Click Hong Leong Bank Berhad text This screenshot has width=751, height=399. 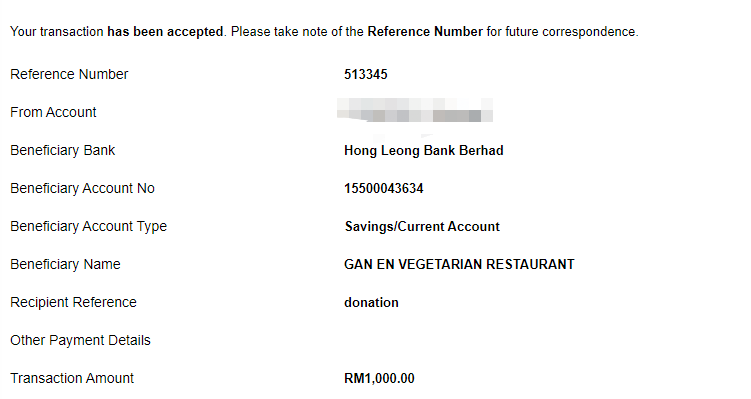[x=423, y=150]
